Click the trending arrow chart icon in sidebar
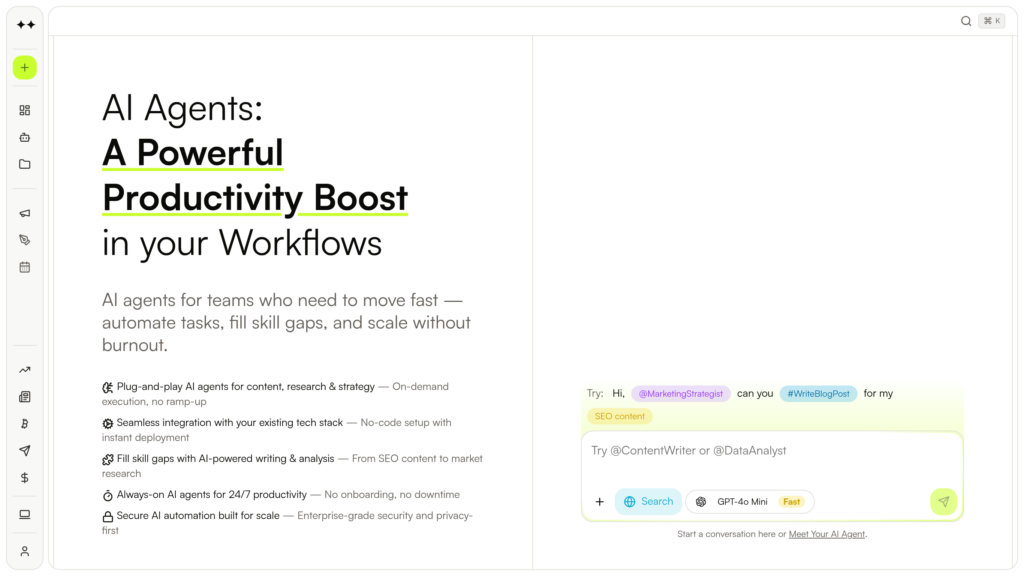The image size is (1024, 576). point(25,370)
